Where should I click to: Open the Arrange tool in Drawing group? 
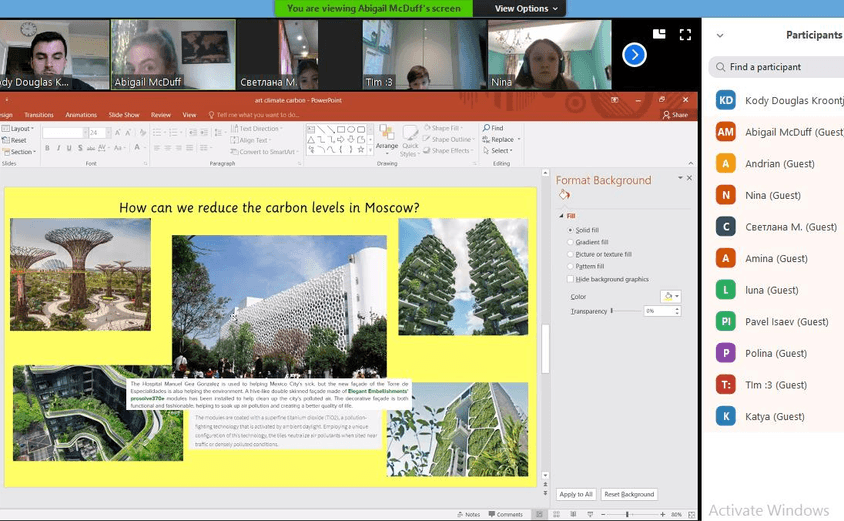[387, 140]
